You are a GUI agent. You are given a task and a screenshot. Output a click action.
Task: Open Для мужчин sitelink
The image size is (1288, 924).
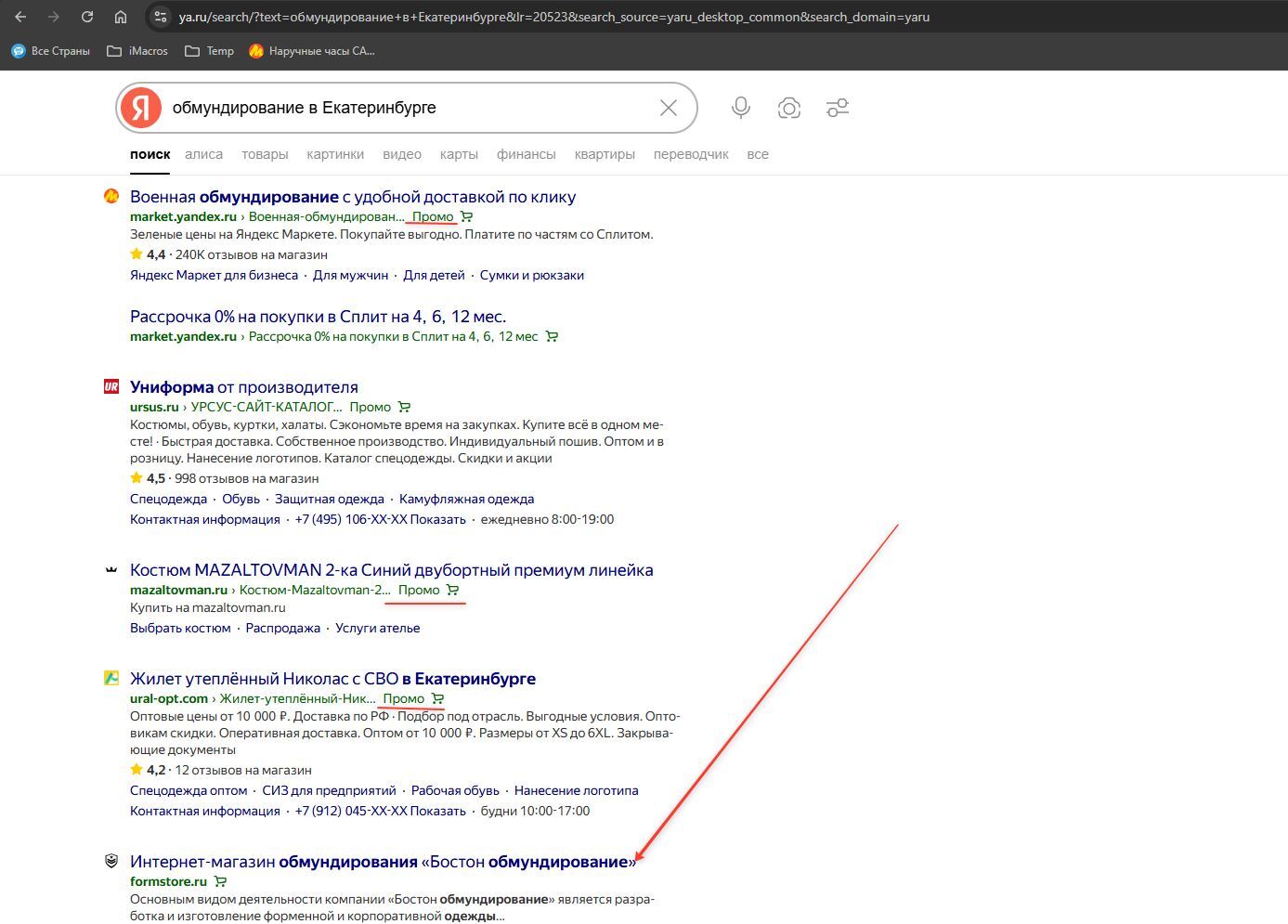[350, 275]
